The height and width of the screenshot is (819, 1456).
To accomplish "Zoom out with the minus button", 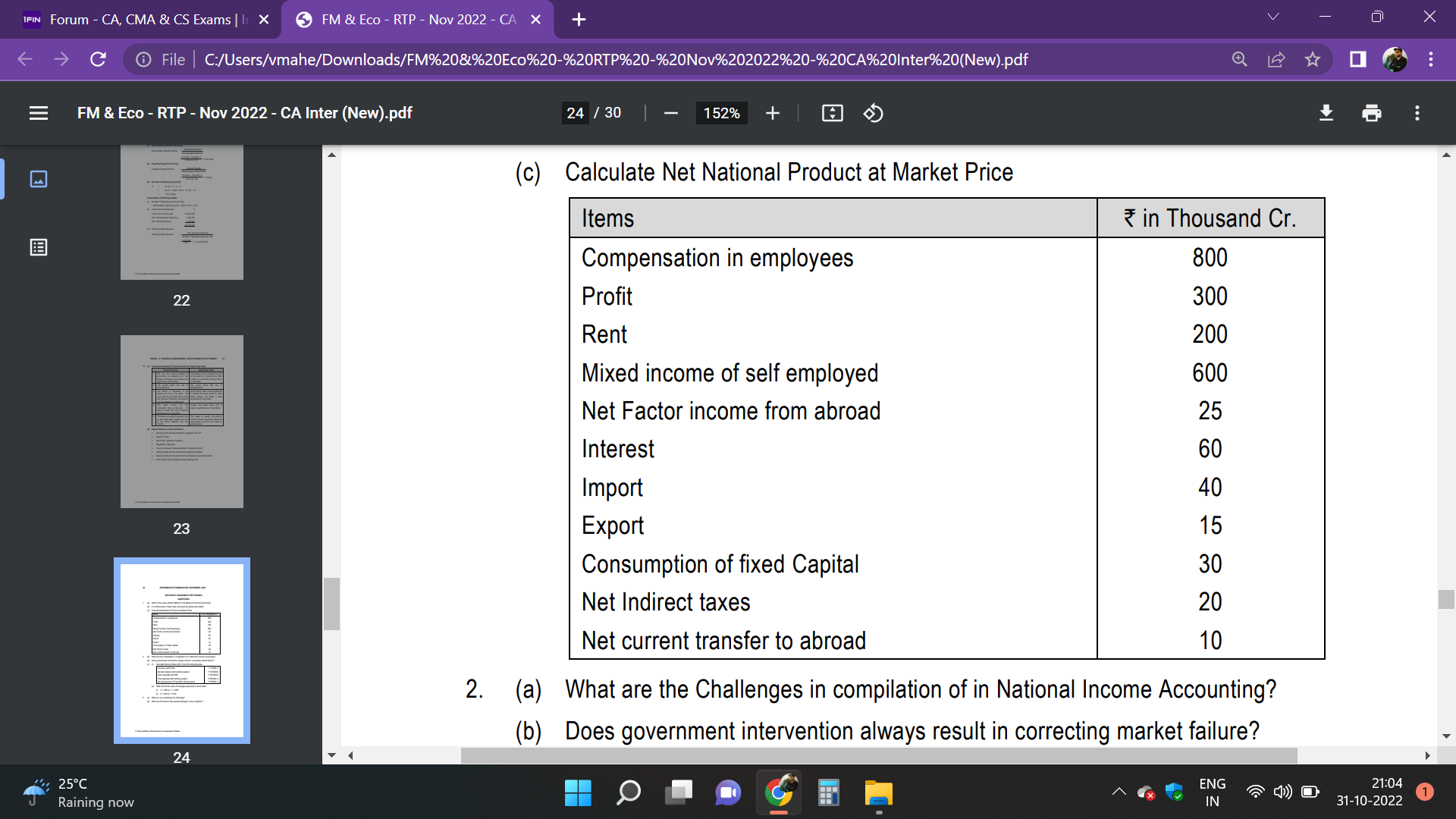I will 670,113.
